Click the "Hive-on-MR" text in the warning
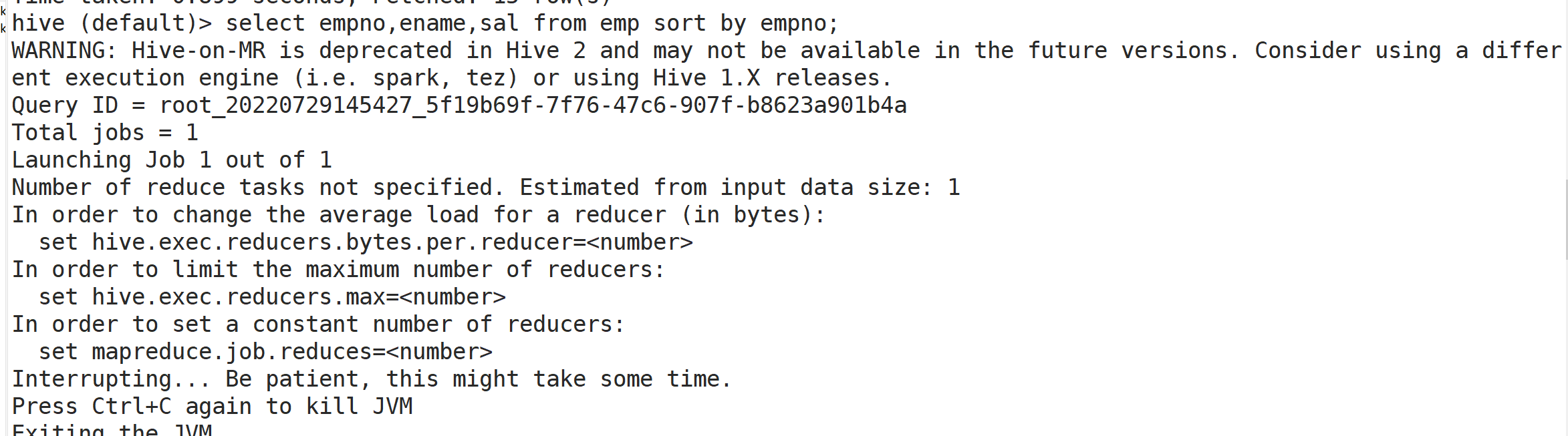 pos(199,51)
